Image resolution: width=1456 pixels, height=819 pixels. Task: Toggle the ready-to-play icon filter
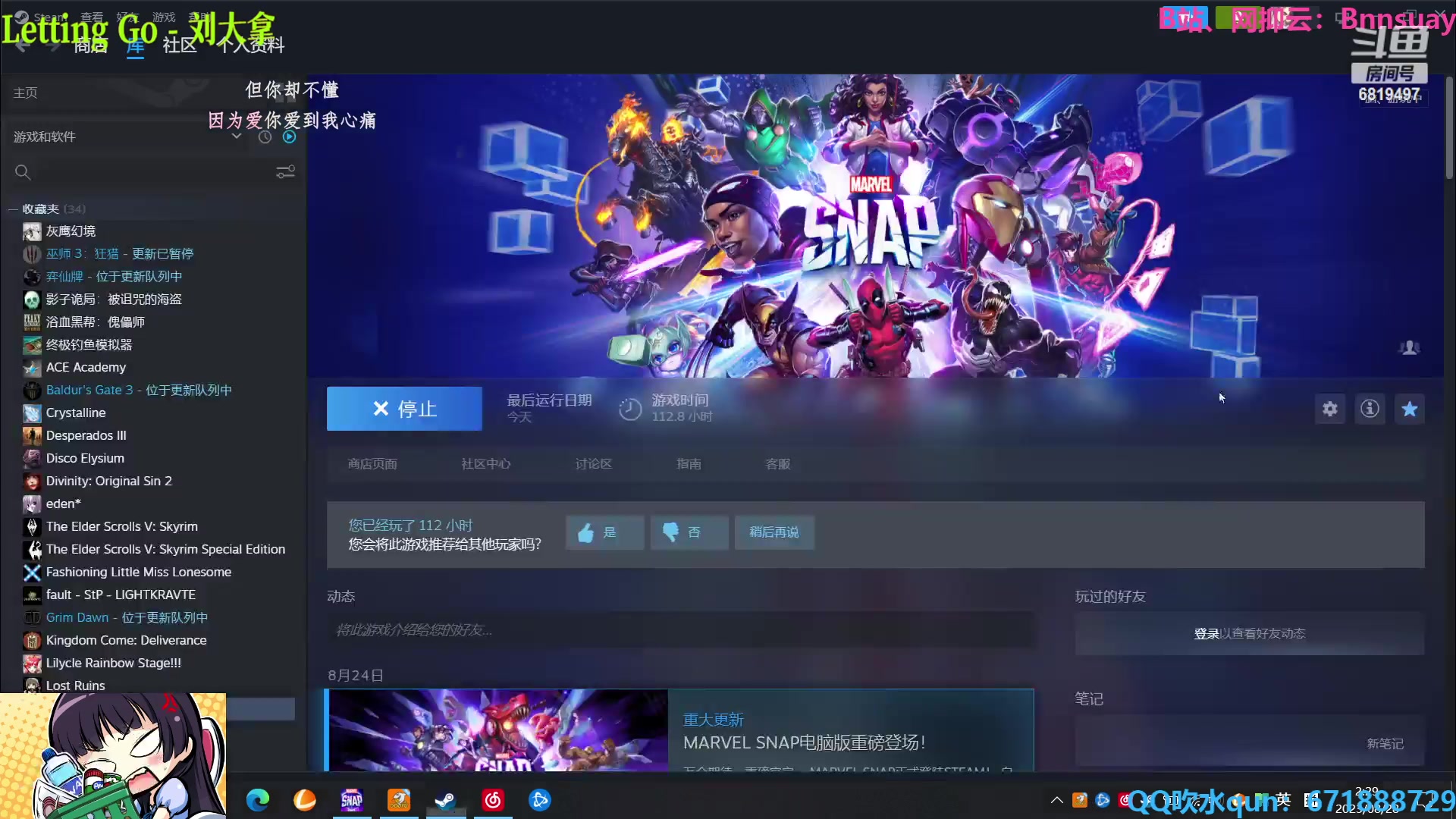(290, 136)
